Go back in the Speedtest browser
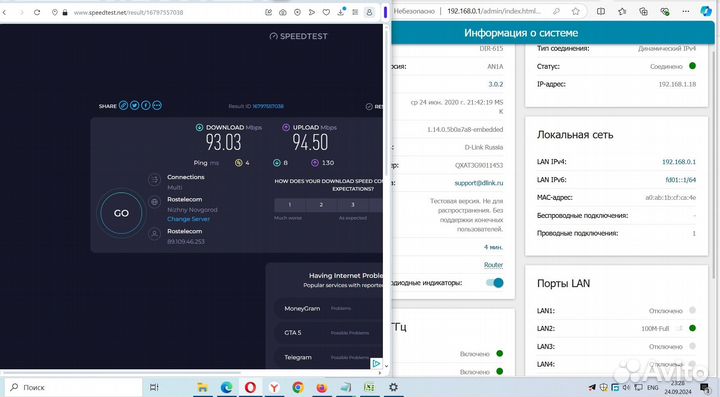 [x=4, y=12]
